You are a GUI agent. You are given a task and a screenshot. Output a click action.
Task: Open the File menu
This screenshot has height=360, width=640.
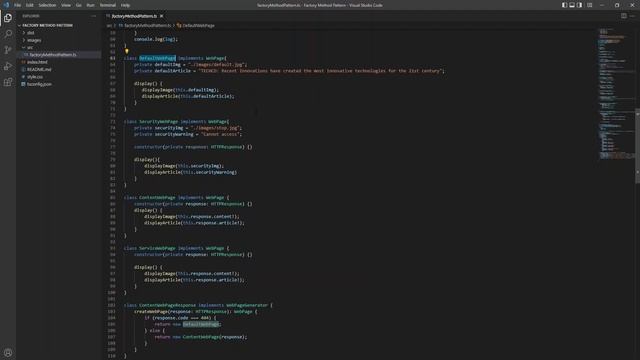point(18,5)
